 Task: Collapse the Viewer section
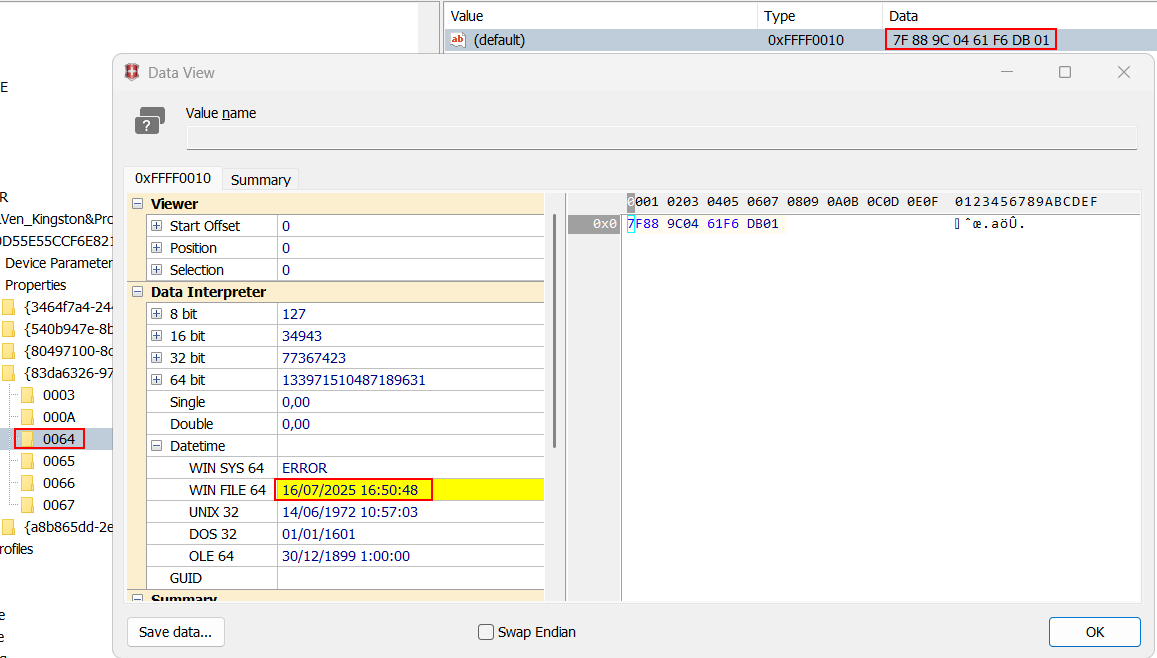tap(137, 204)
